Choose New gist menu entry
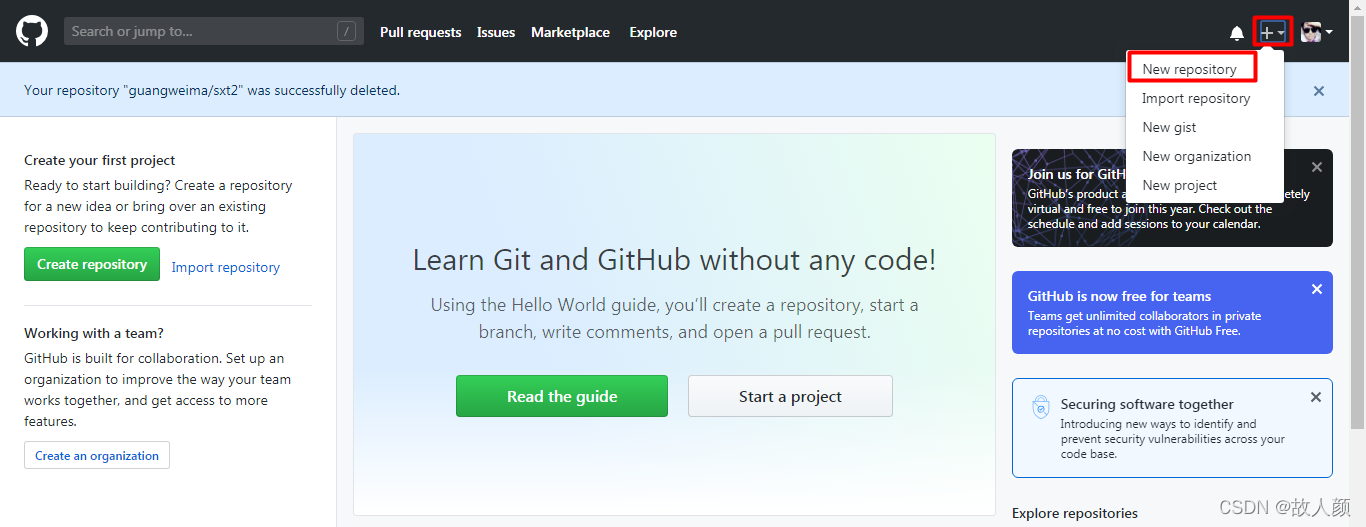This screenshot has height=527, width=1366. (1169, 127)
